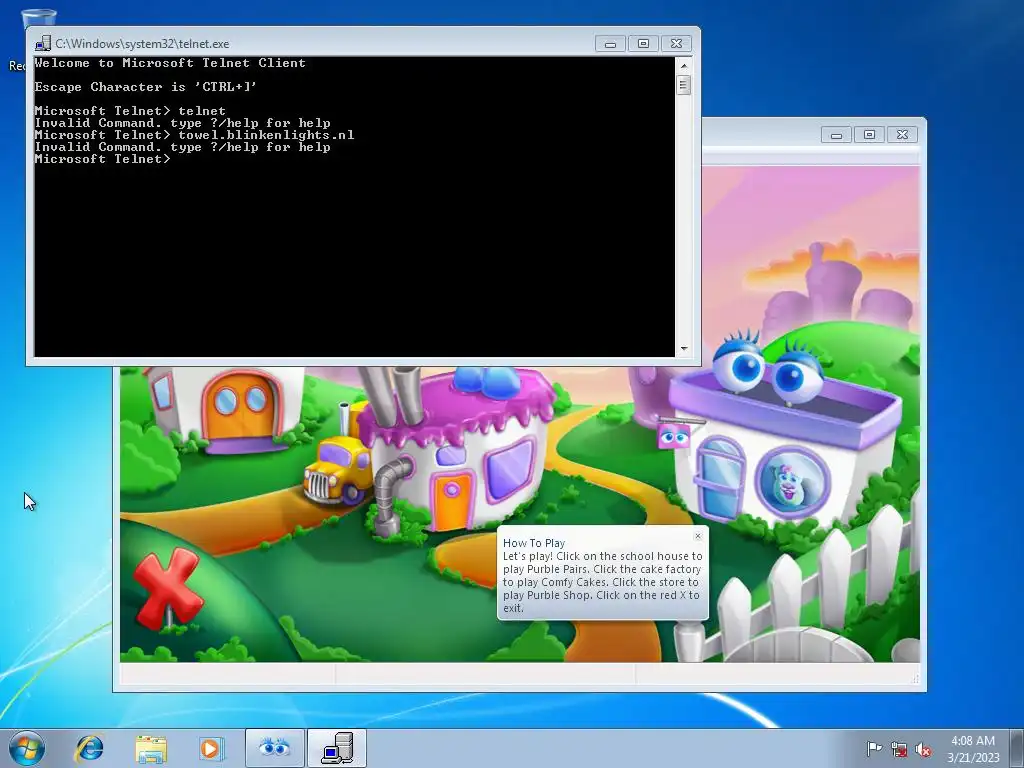Click the red X exit sign in Purble Place

(167, 589)
